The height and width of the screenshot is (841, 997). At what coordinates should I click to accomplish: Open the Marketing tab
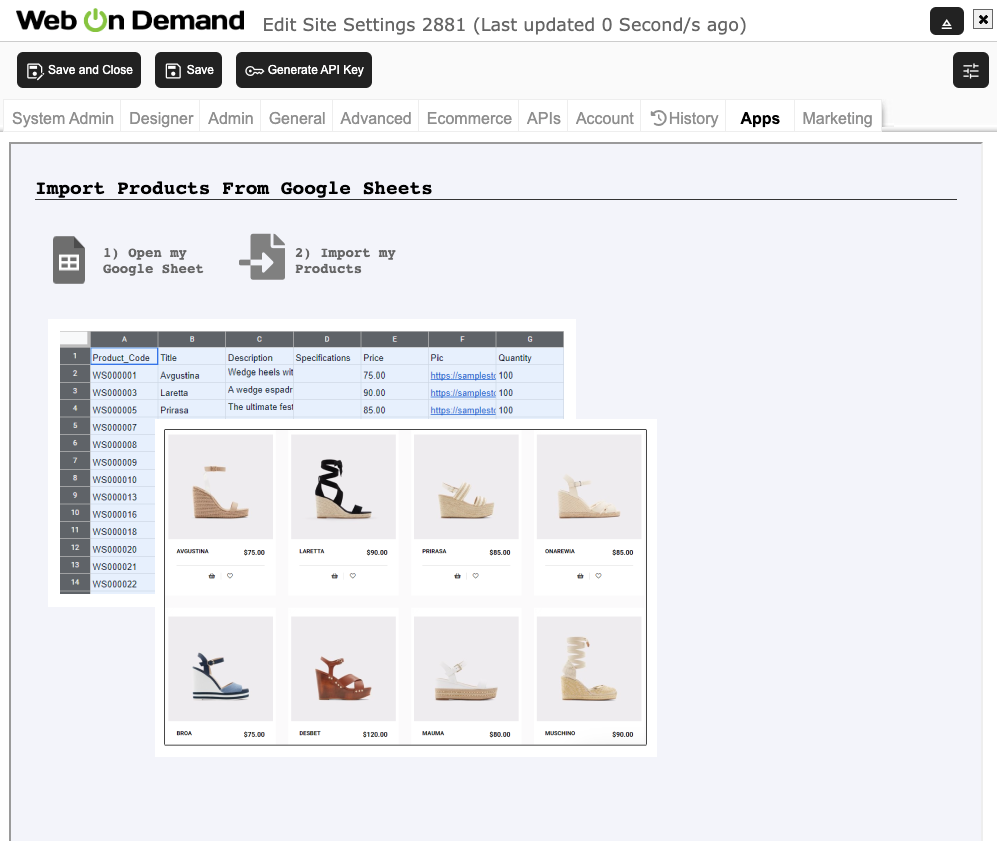click(837, 118)
